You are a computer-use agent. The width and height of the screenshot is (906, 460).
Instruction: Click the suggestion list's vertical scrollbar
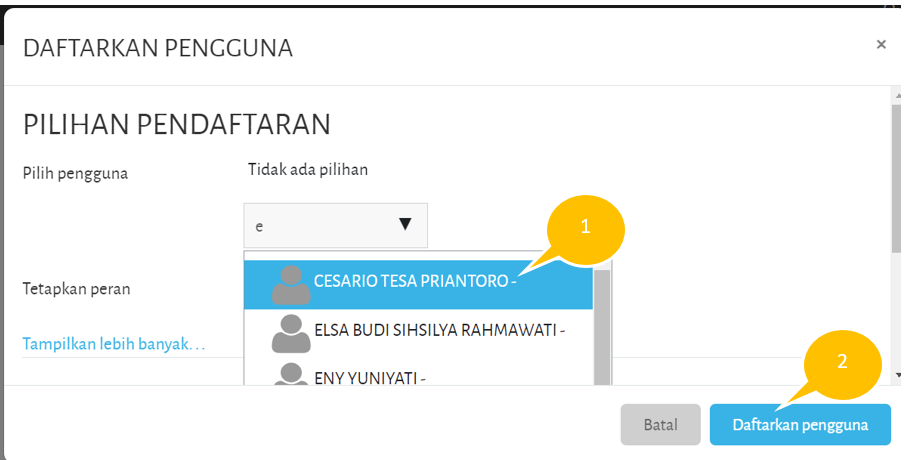602,330
